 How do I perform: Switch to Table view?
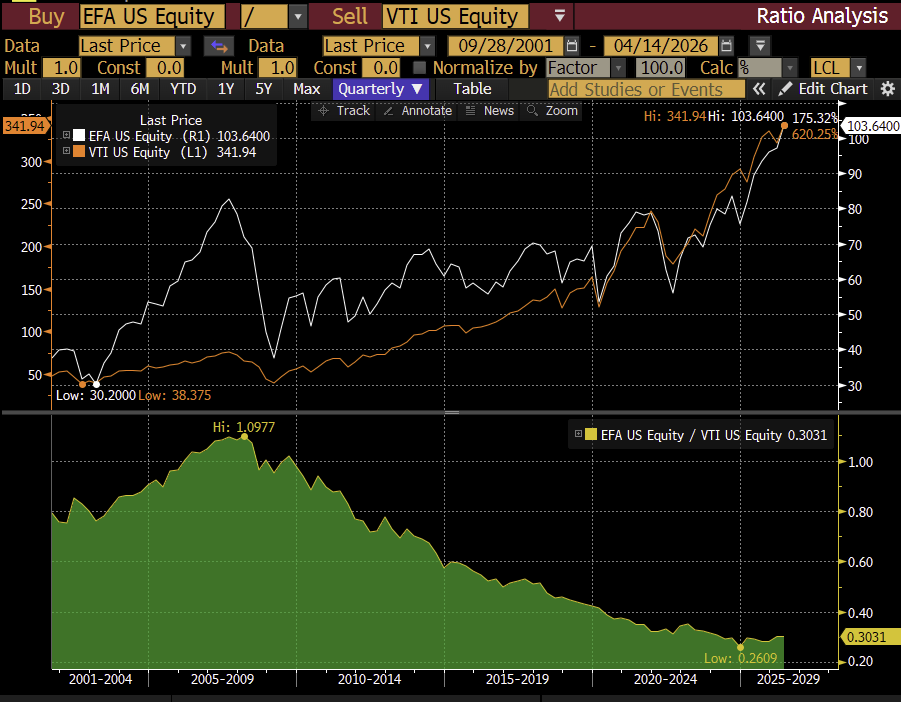472,89
